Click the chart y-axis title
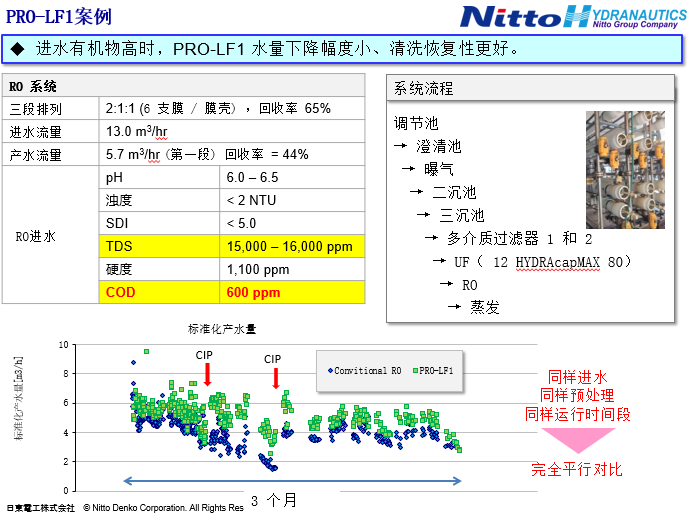Screen dimensions: 689x515 tap(18, 399)
